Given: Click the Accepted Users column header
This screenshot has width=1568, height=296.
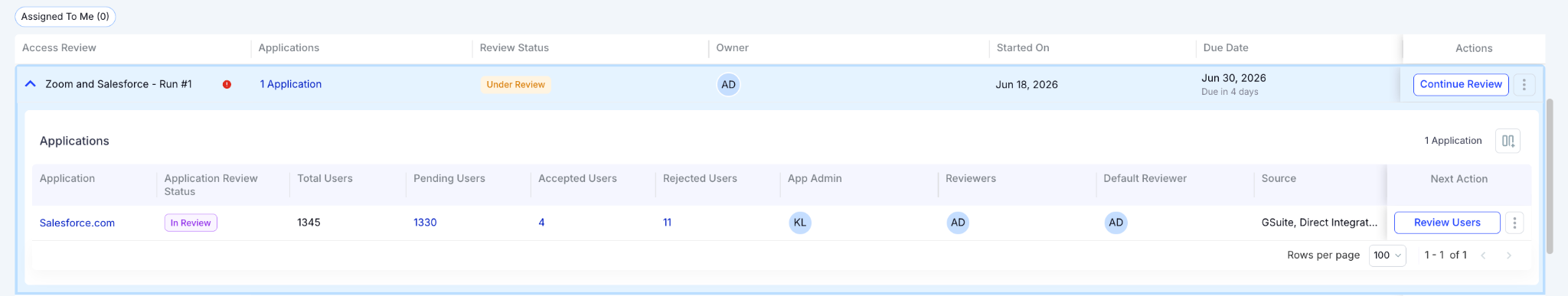Looking at the screenshot, I should coord(577,178).
